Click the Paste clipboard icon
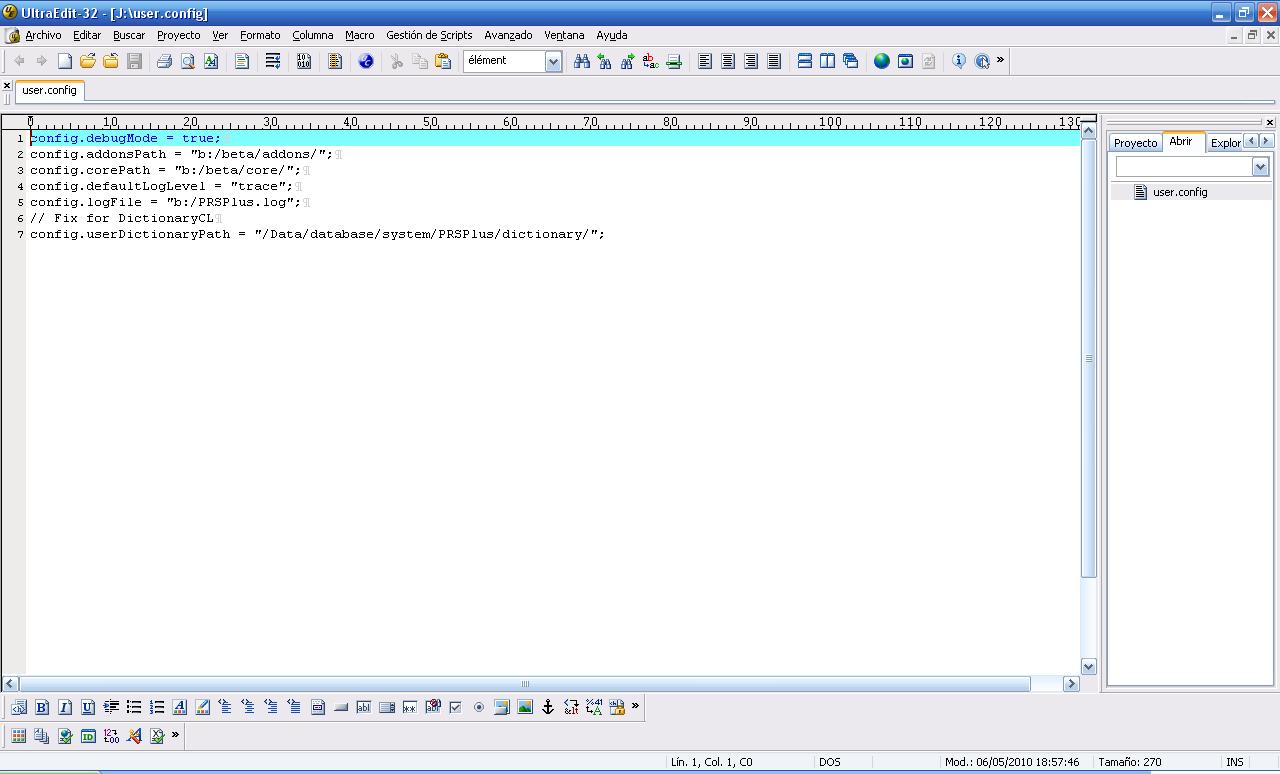 click(443, 61)
